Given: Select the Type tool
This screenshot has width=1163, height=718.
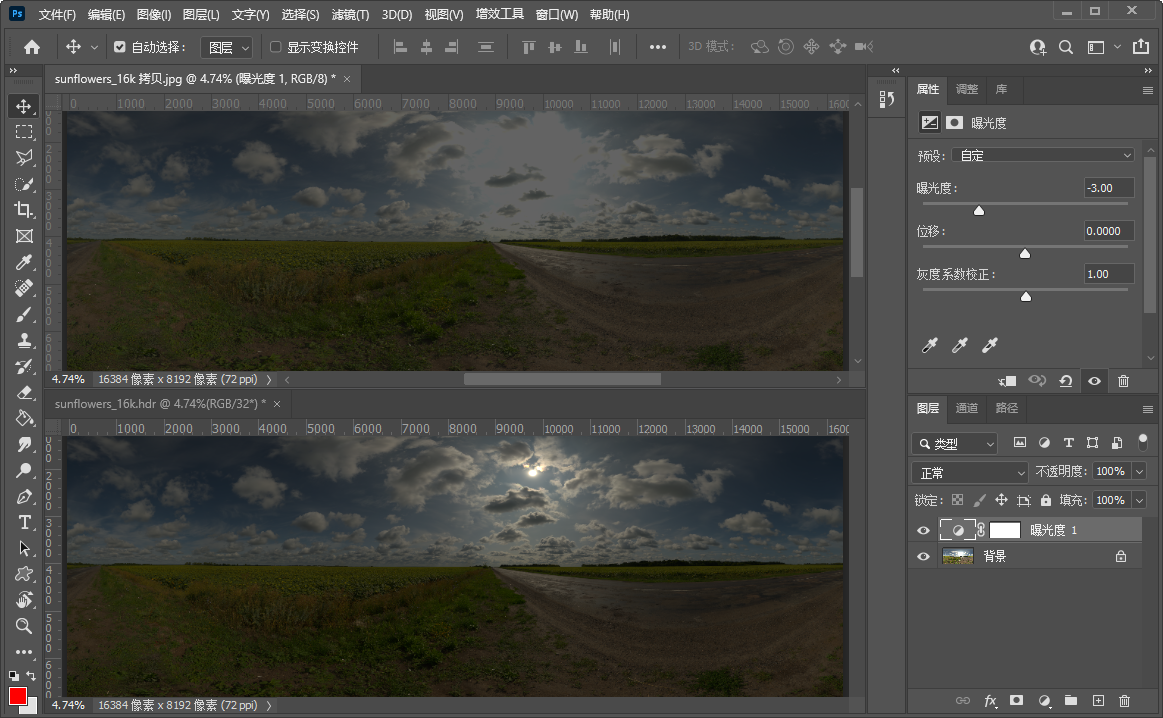Looking at the screenshot, I should [x=24, y=523].
